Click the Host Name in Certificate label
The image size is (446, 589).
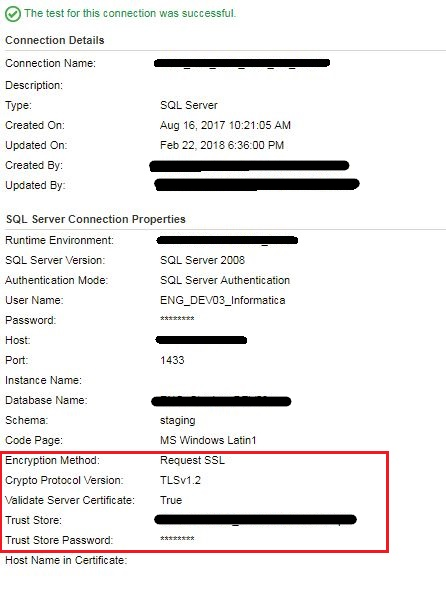[x=66, y=560]
